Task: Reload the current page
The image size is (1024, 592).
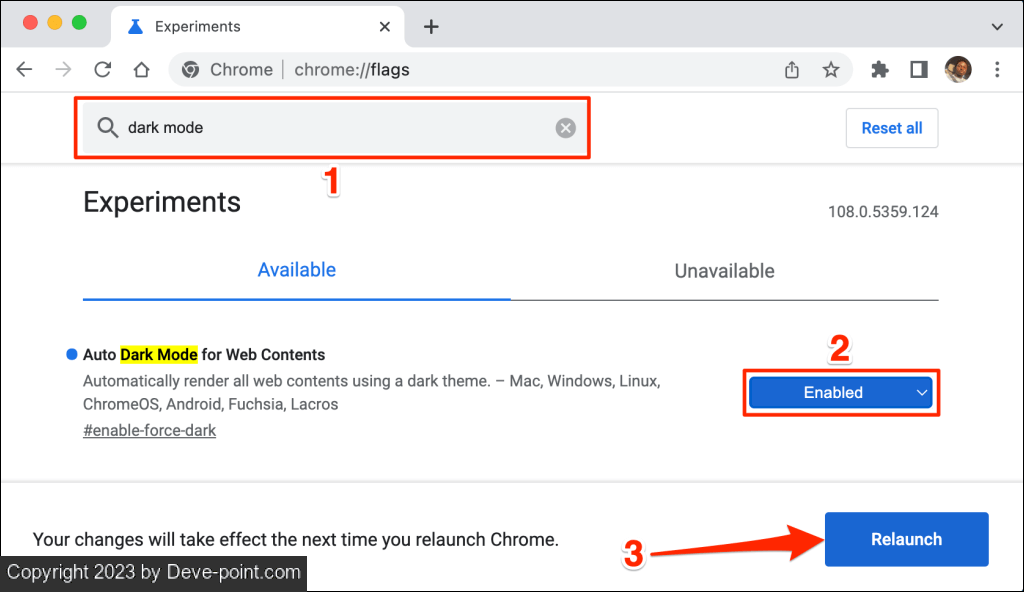Action: coord(102,70)
